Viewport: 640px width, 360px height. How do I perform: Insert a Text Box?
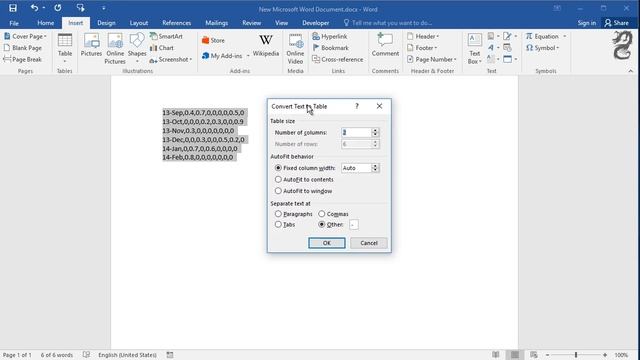pyautogui.click(x=474, y=49)
